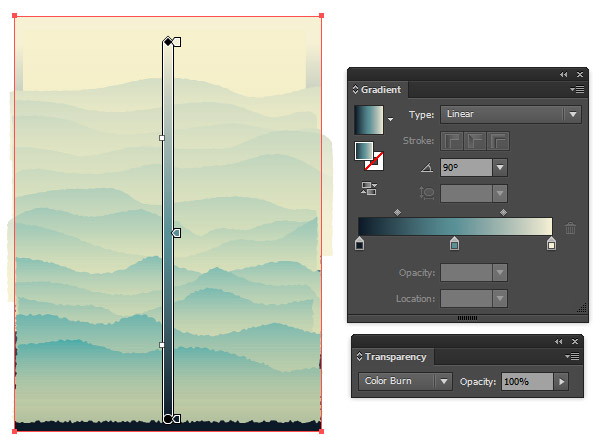Open the Gradient panel flyout menu
600x448 pixels.
click(x=577, y=90)
